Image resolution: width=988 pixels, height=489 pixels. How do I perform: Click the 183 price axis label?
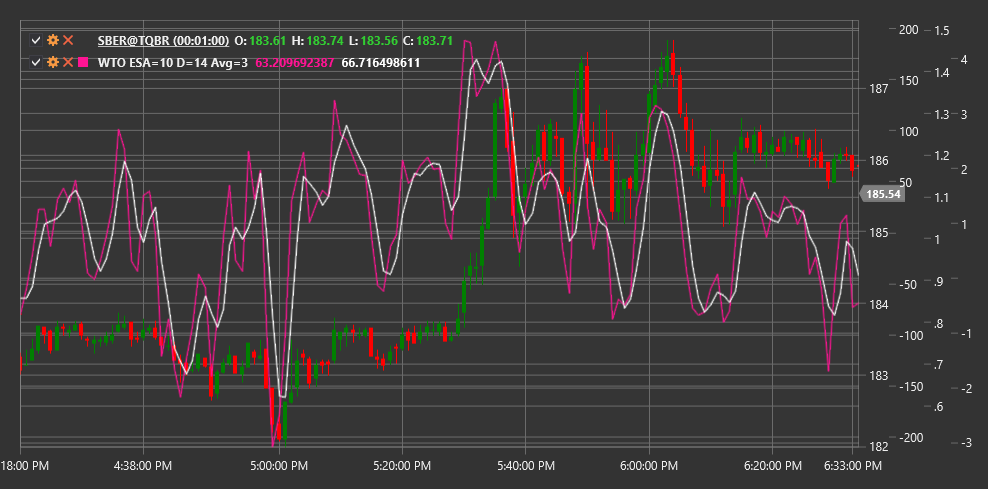click(878, 376)
